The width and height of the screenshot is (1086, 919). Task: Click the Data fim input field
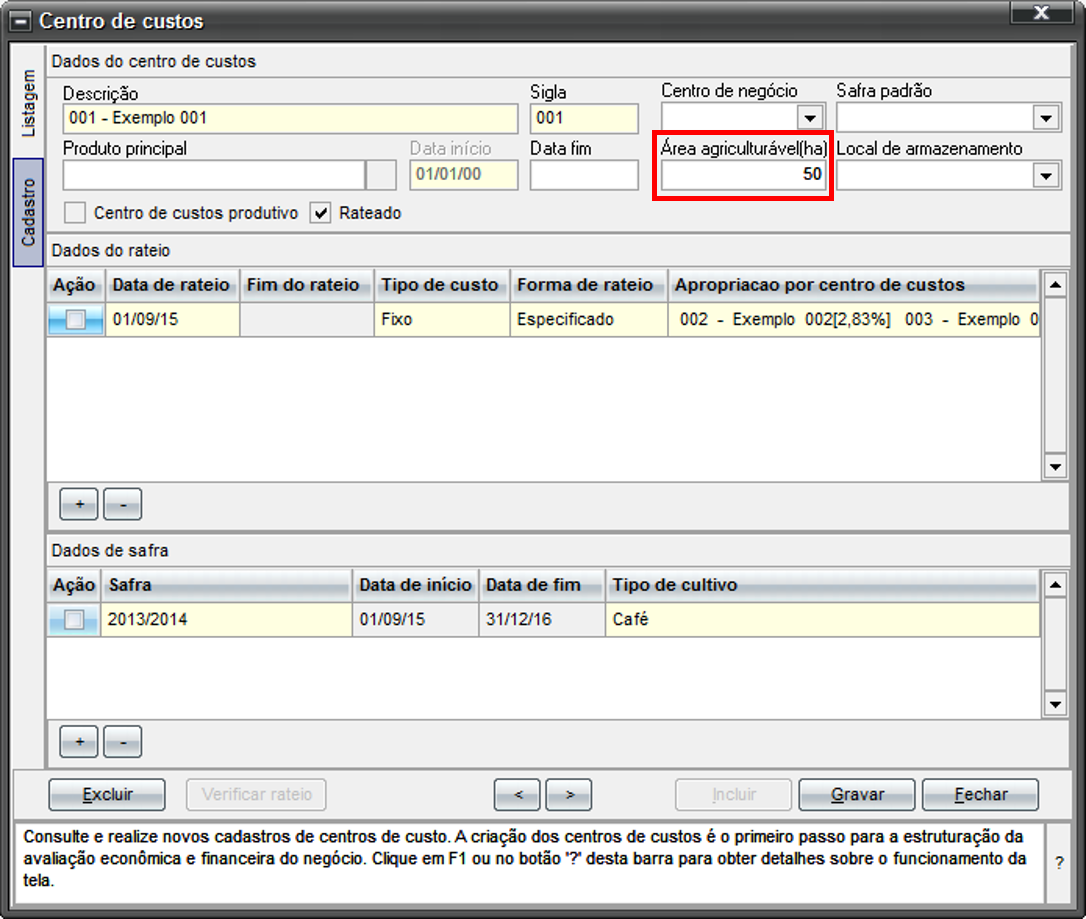tap(584, 175)
